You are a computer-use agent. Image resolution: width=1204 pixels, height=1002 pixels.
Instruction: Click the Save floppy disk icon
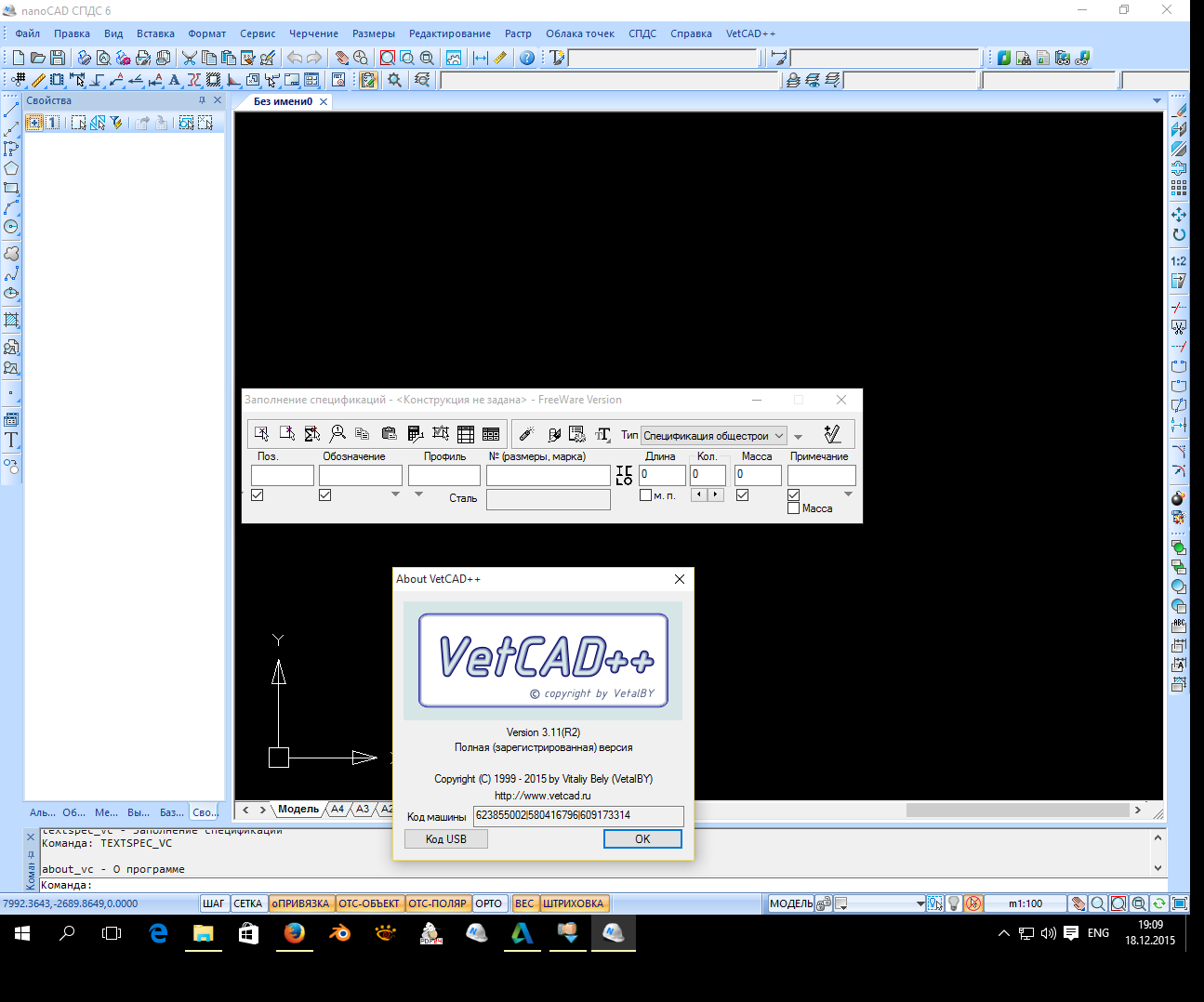58,58
